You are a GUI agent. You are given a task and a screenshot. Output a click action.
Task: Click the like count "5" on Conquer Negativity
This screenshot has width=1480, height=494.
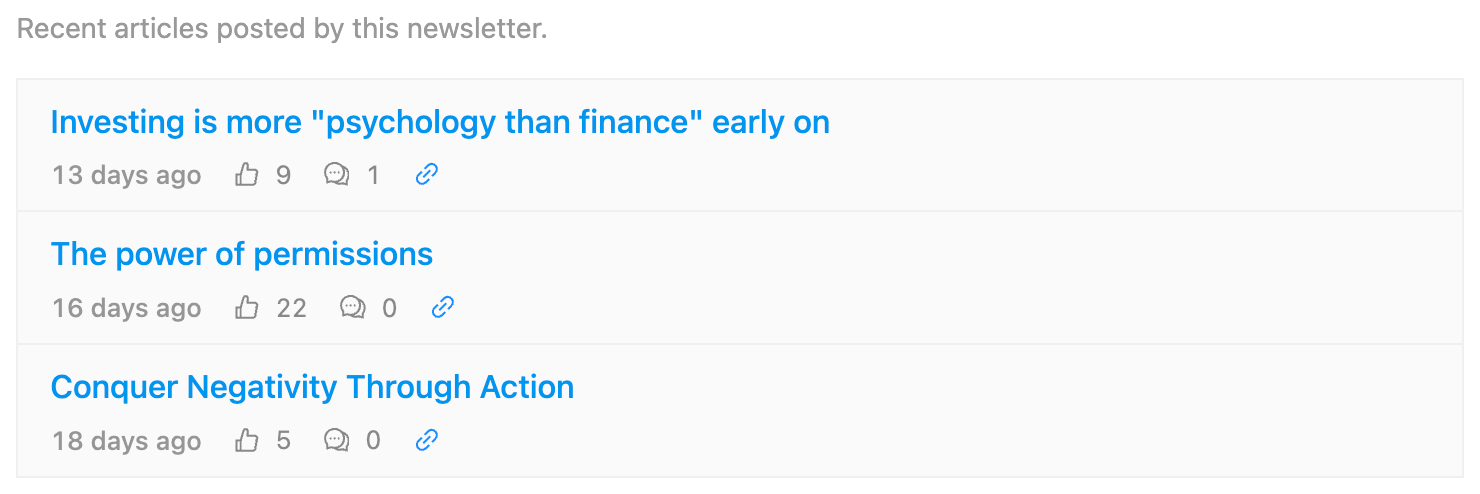(283, 441)
